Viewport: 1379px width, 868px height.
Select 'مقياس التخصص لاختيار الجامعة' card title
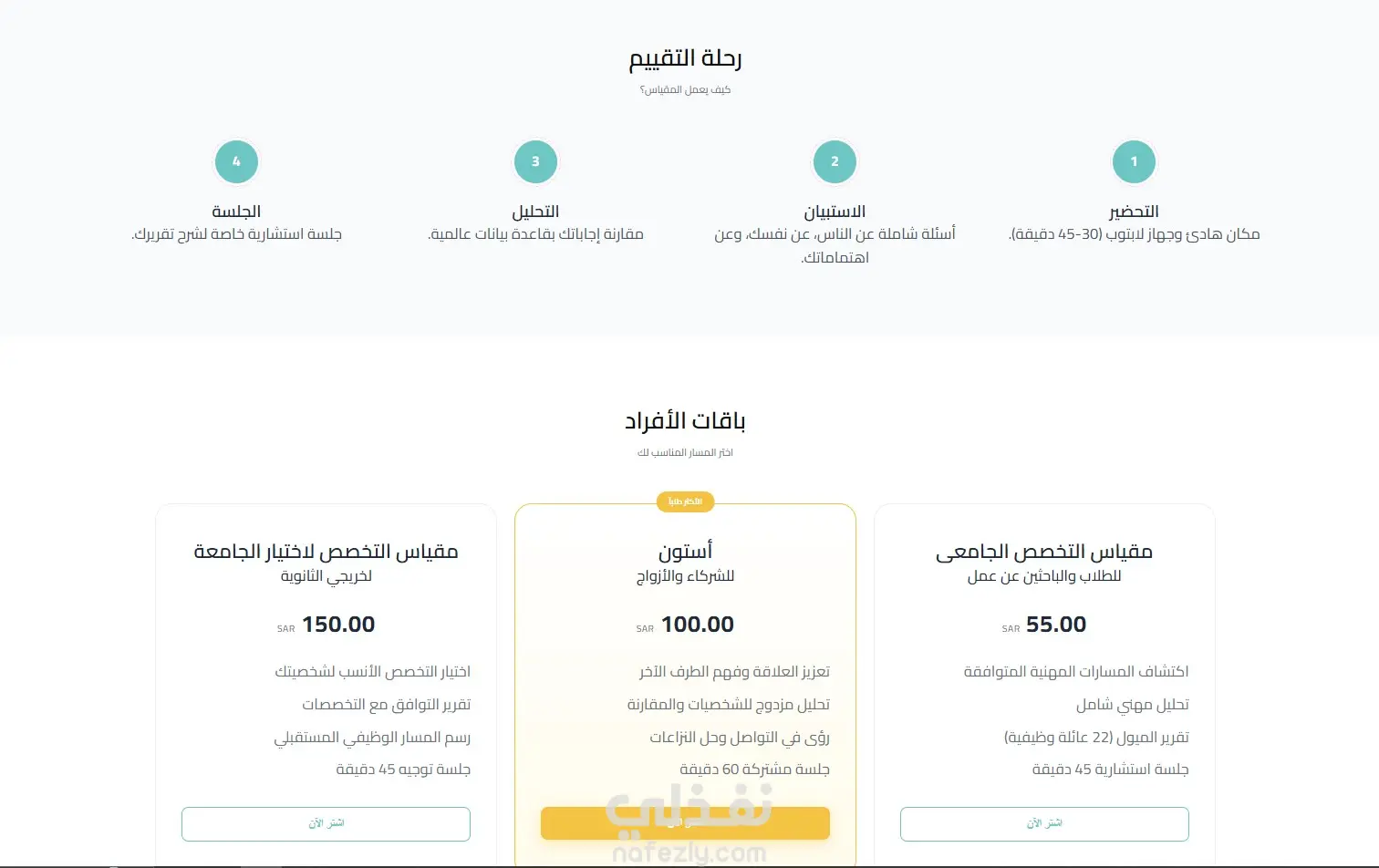click(x=326, y=552)
